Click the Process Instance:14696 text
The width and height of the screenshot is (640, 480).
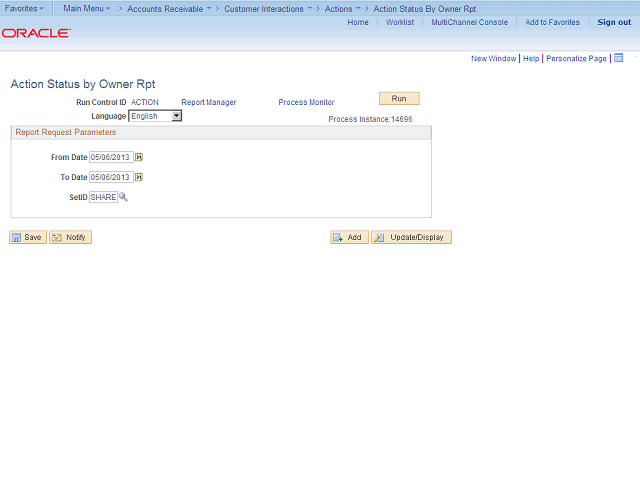click(370, 119)
